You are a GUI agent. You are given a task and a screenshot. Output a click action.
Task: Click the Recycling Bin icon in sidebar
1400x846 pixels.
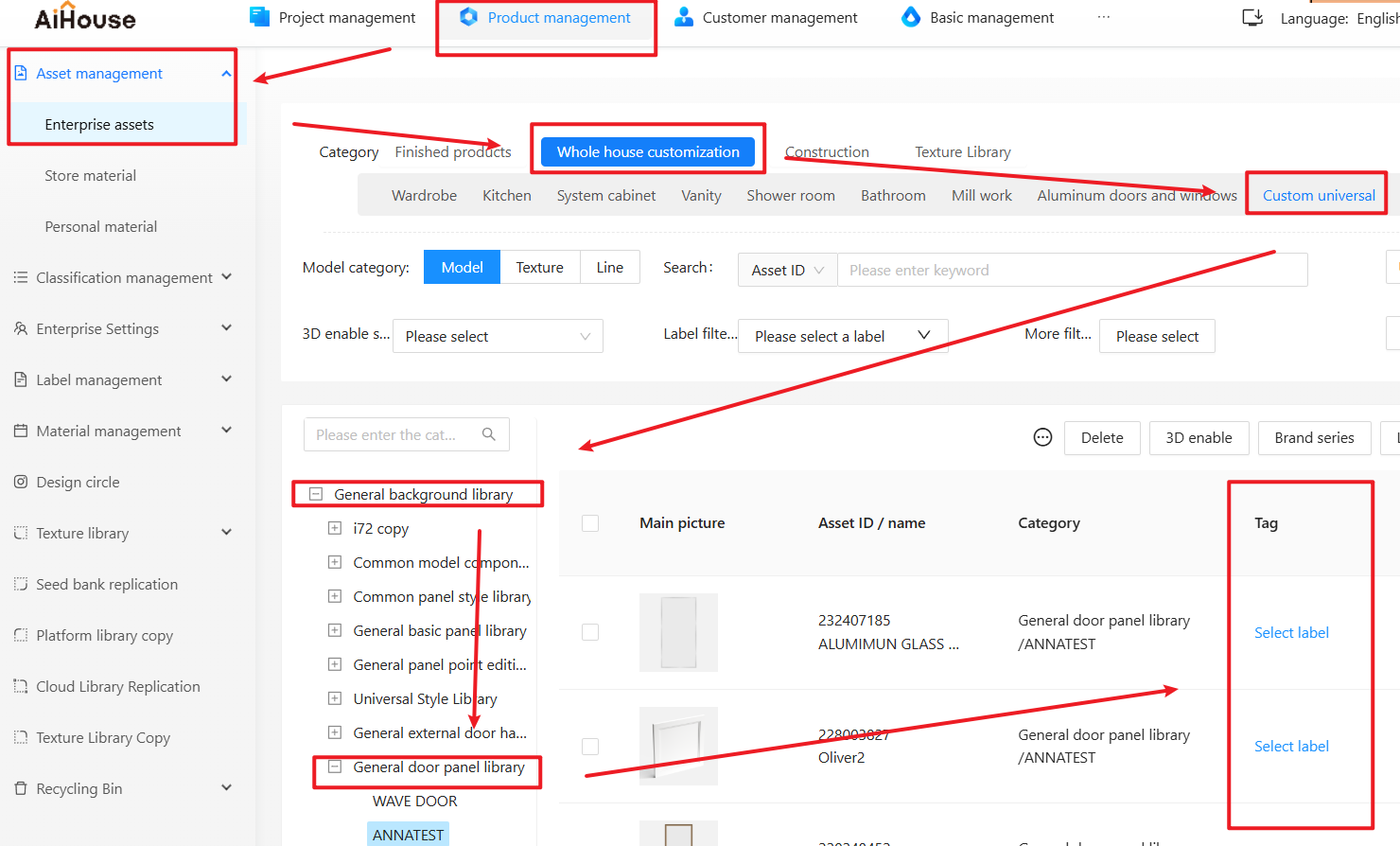tap(21, 788)
